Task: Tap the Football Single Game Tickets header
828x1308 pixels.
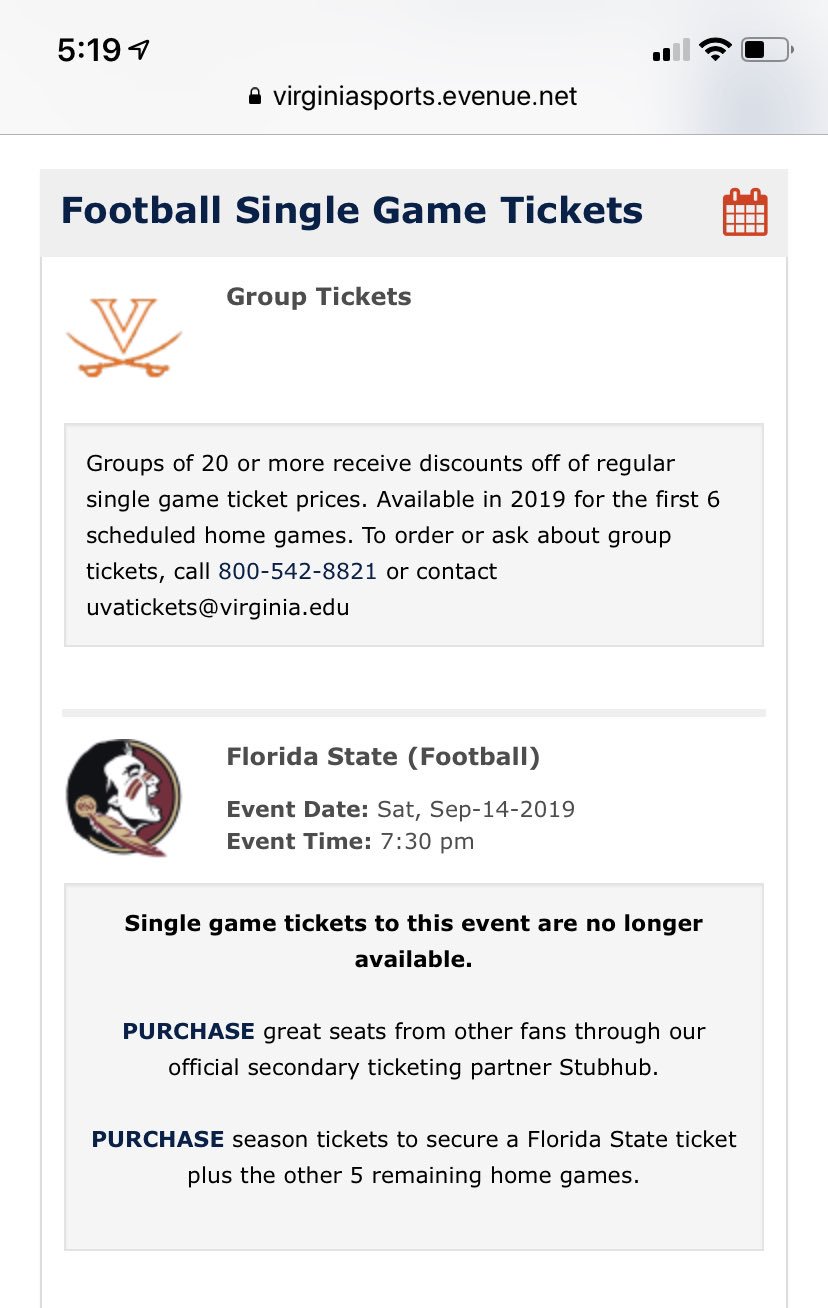Action: click(x=352, y=211)
